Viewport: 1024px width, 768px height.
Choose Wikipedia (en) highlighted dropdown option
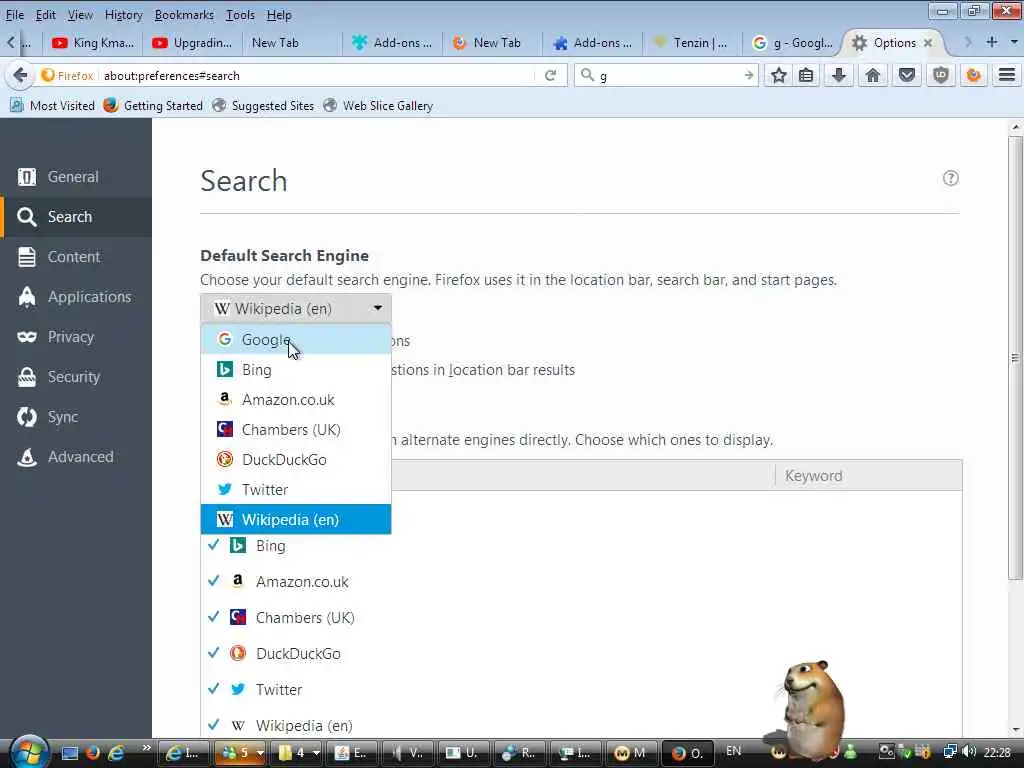[296, 520]
